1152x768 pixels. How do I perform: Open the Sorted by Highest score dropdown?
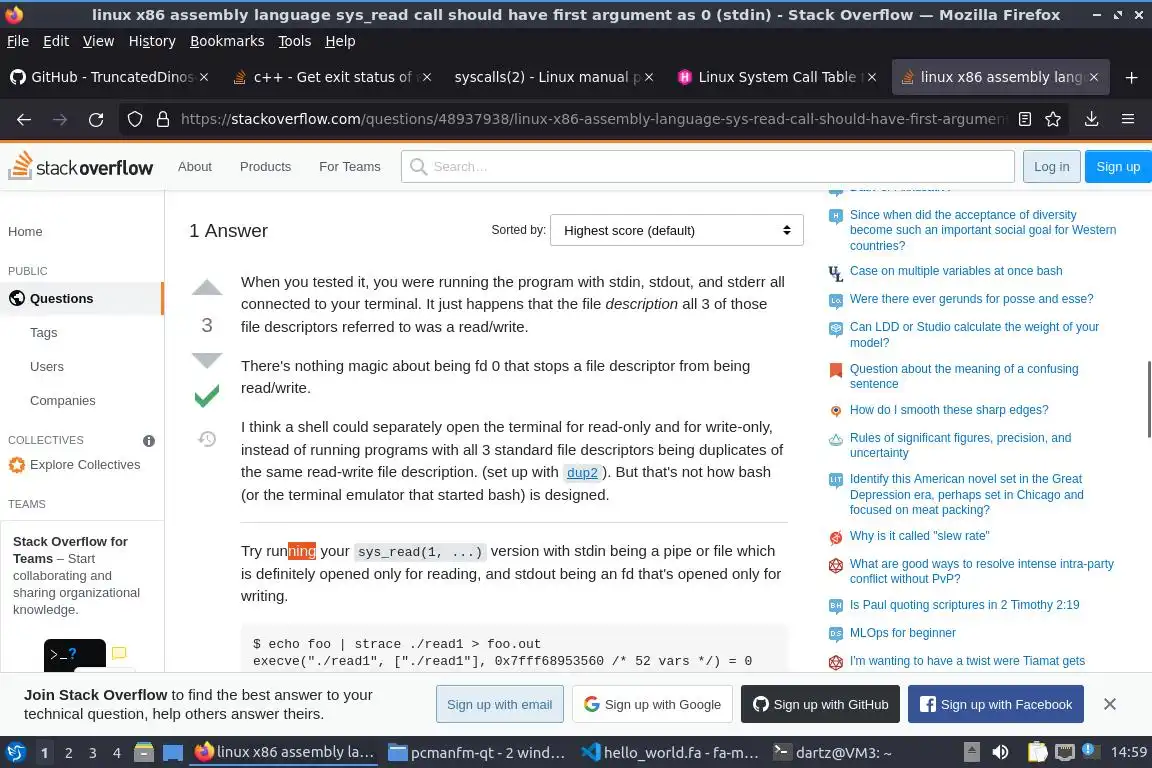(x=677, y=230)
